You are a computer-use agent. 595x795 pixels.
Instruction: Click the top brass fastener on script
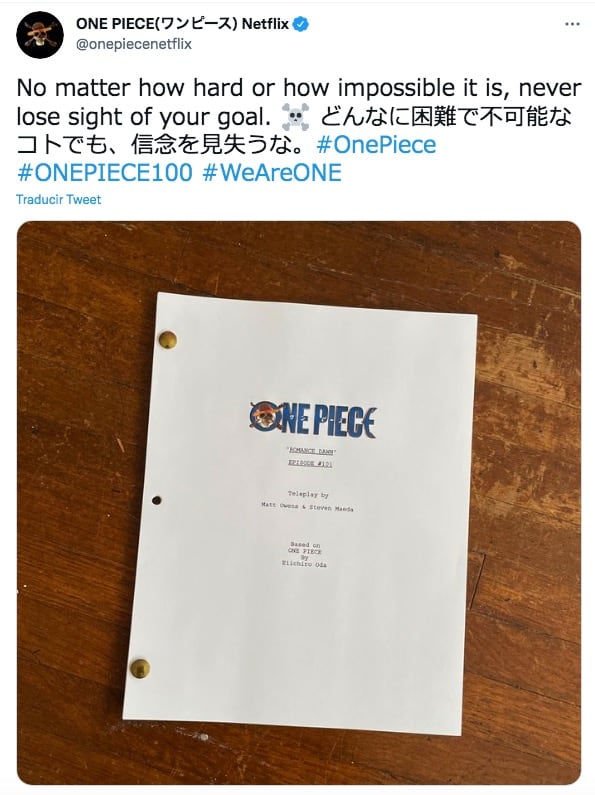point(168,339)
